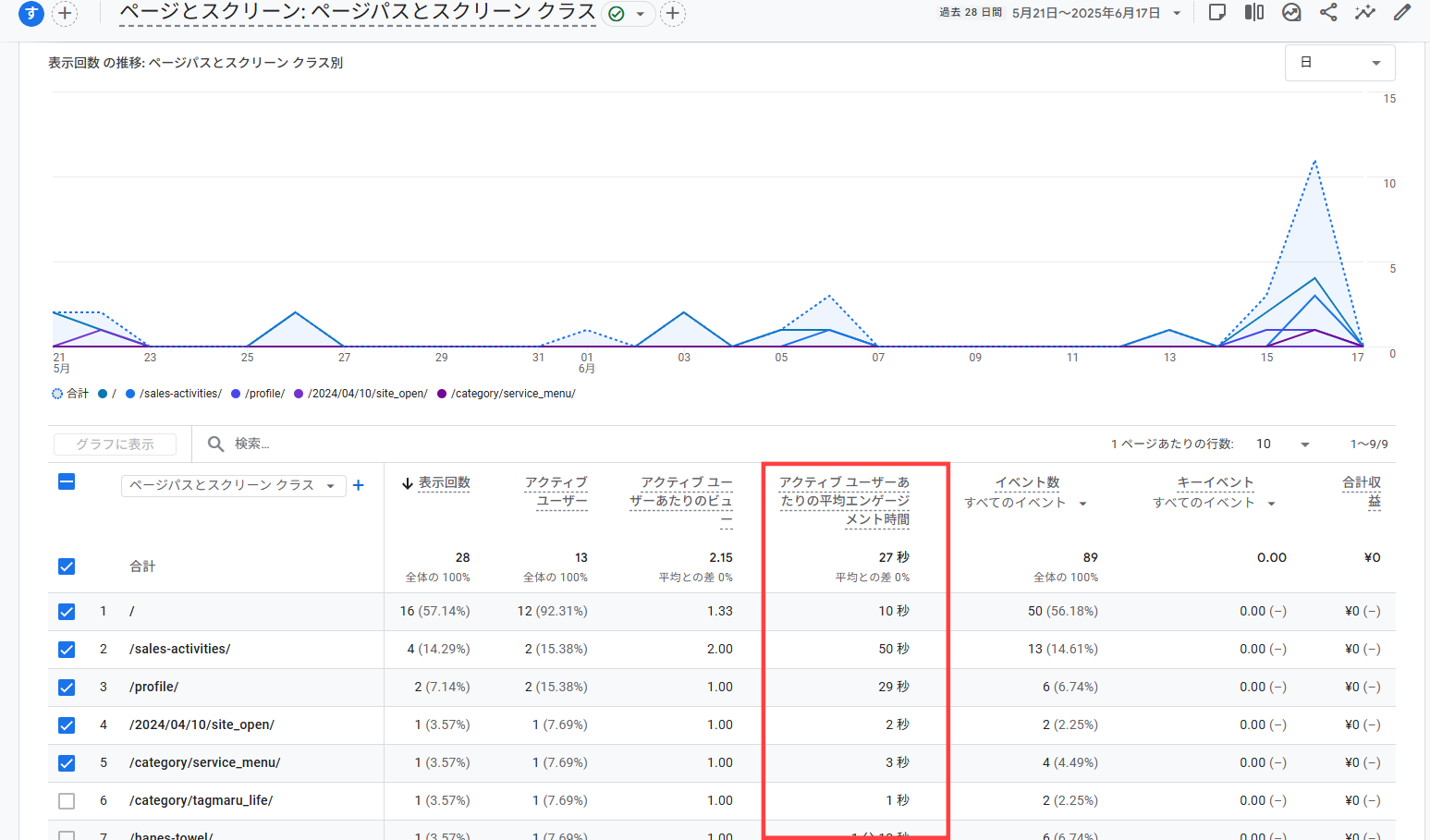Click the / legend color dot
Screen dimensions: 1430x840
[x=103, y=394]
